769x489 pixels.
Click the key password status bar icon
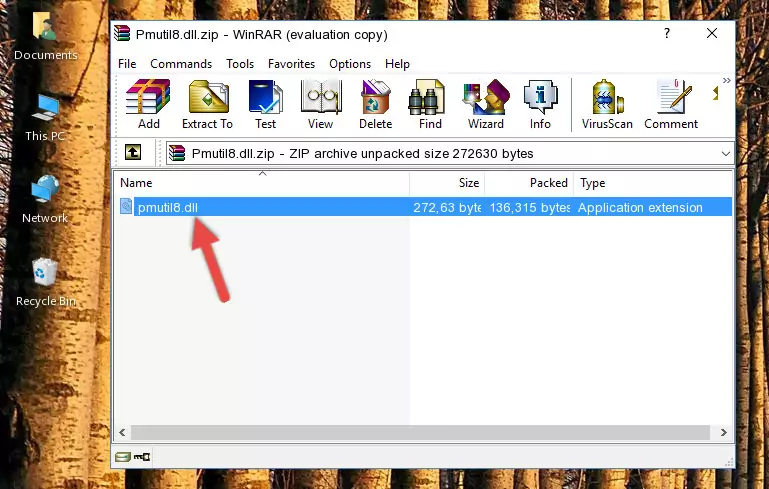[x=142, y=457]
